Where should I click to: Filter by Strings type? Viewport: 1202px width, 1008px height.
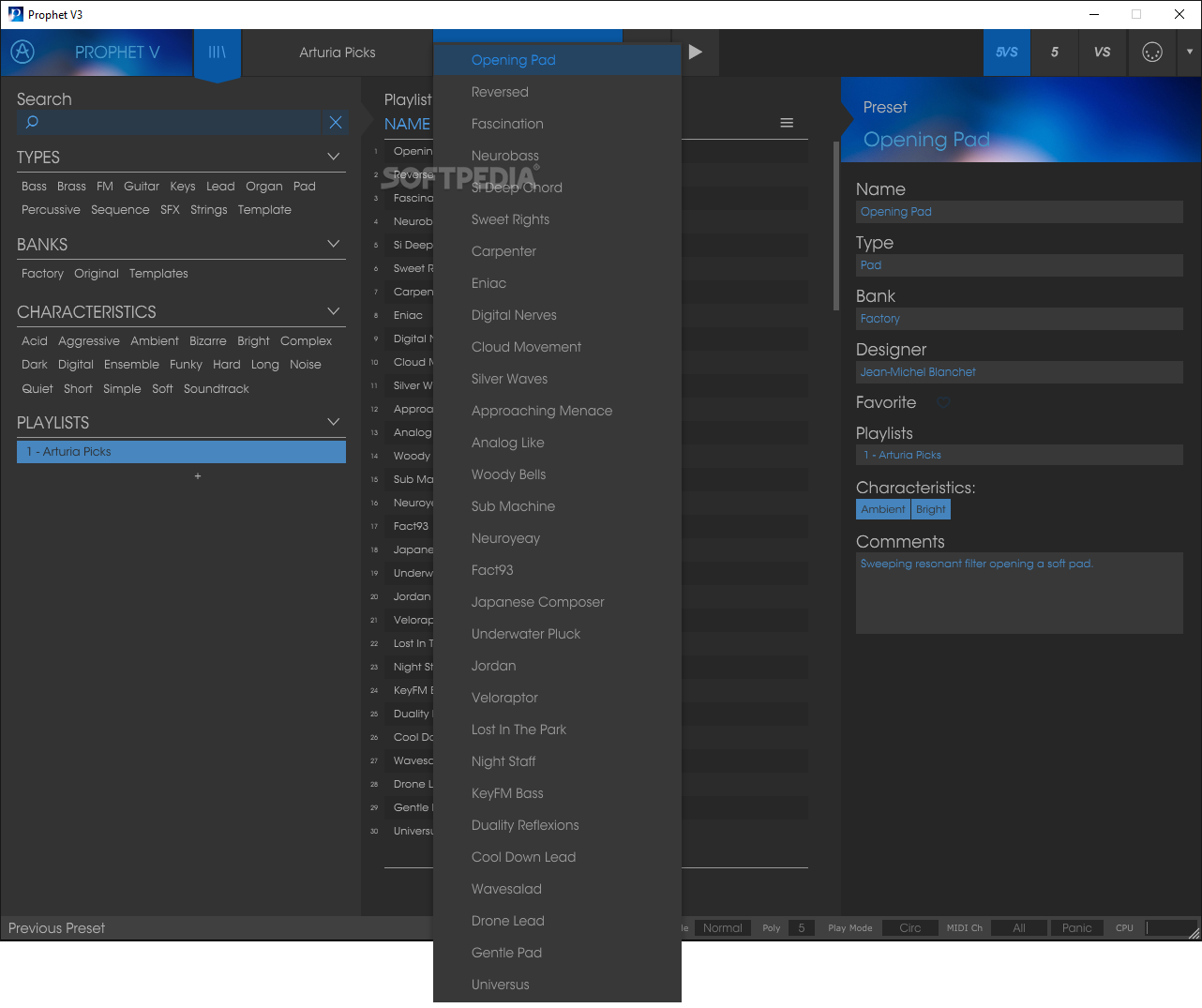click(x=209, y=210)
